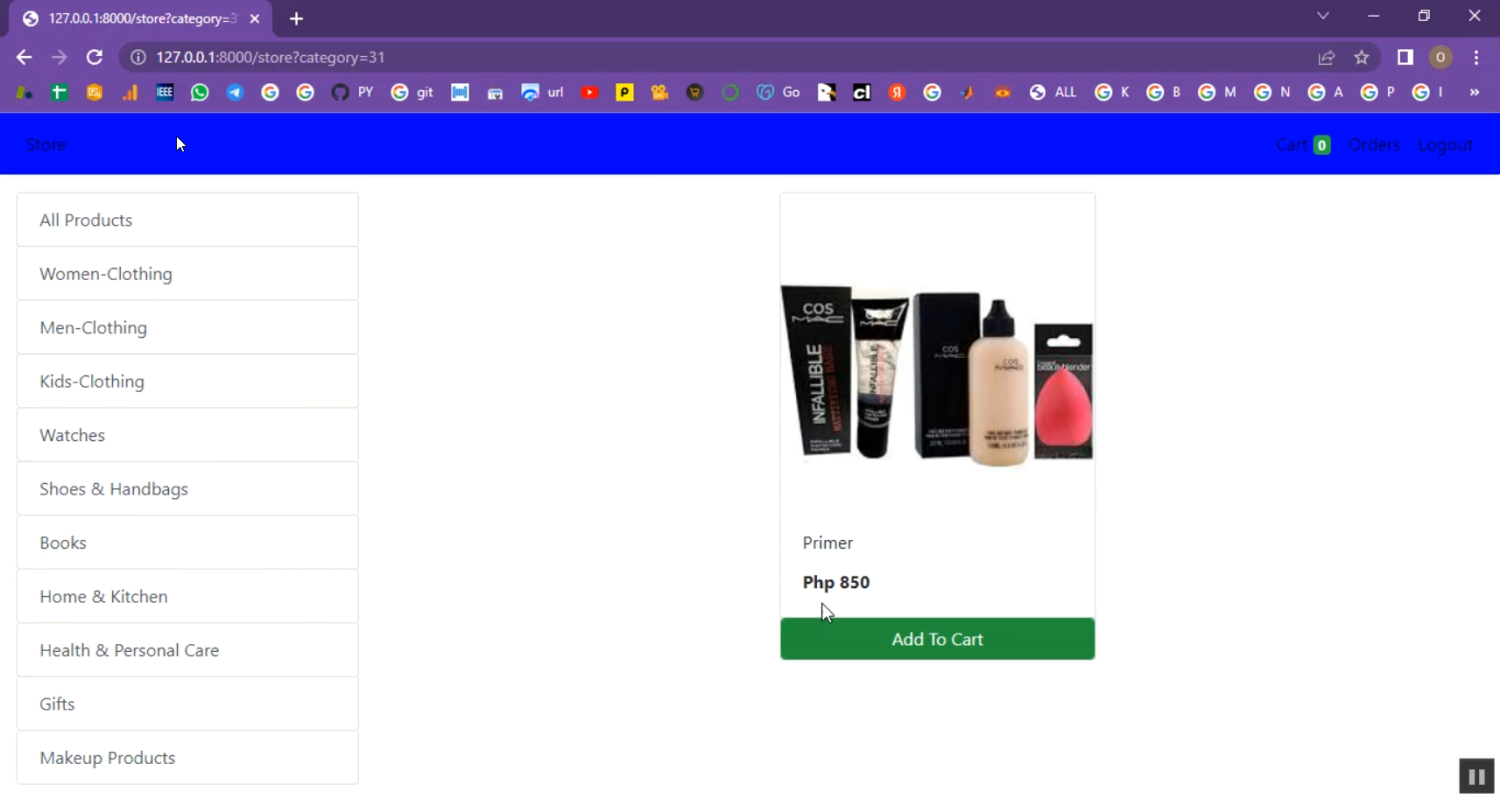The image size is (1500, 799).
Task: Select the Makeup Products category
Action: (188, 758)
